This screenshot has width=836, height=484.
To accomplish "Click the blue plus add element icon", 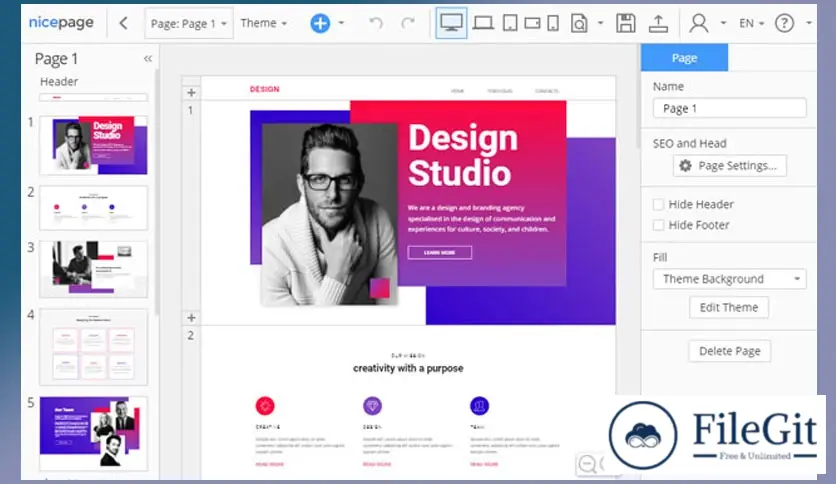I will [x=320, y=23].
